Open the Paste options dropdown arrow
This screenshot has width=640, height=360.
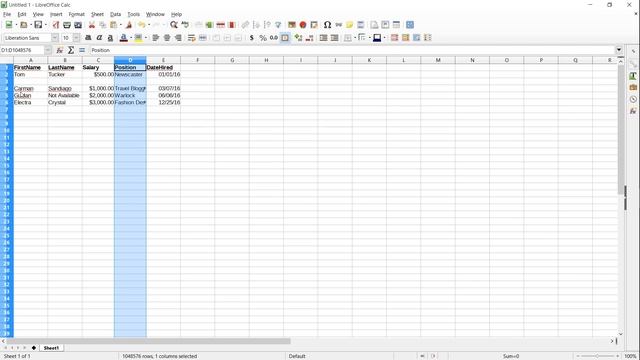coord(120,25)
